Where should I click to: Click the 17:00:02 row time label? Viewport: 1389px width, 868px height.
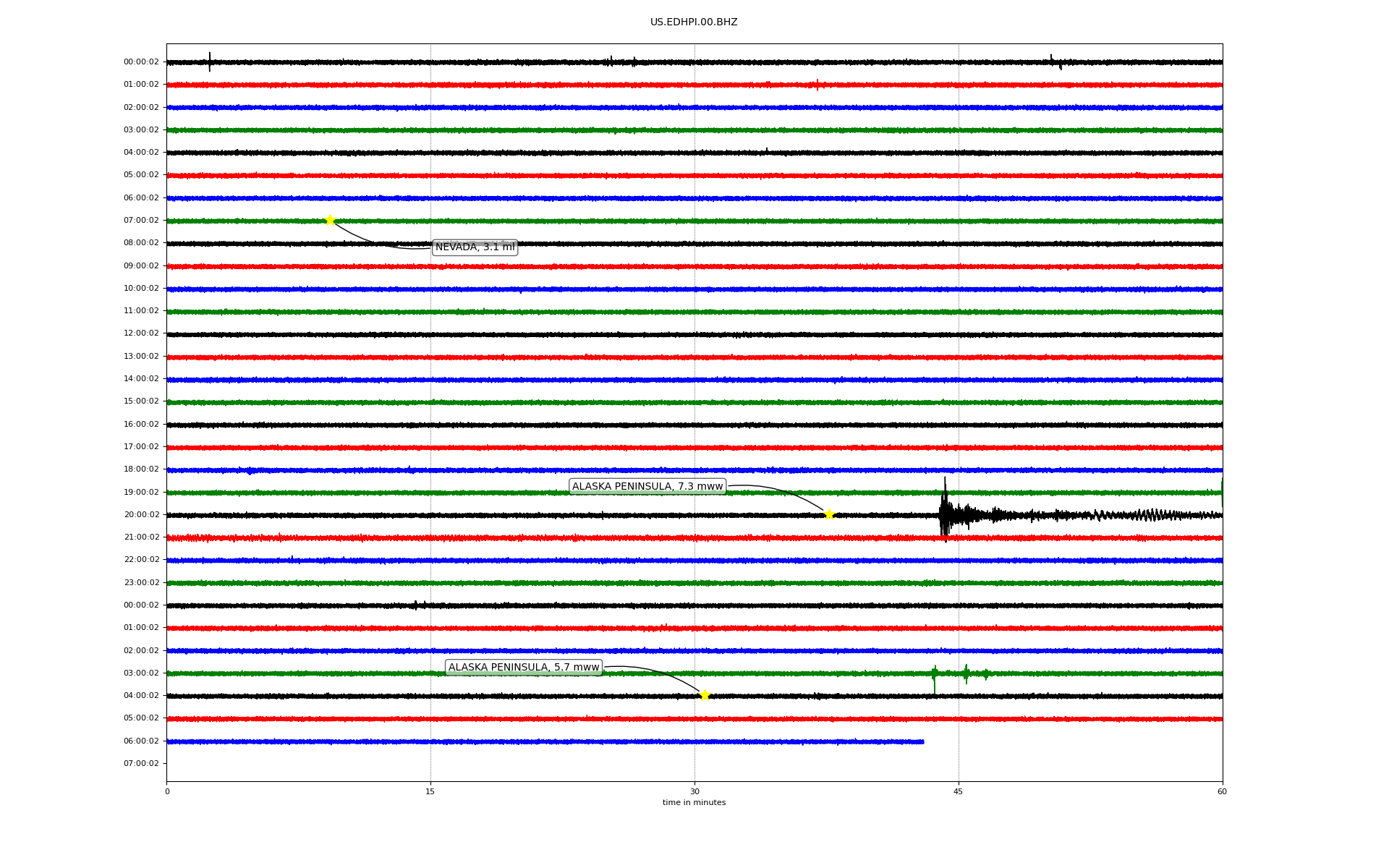(x=141, y=447)
